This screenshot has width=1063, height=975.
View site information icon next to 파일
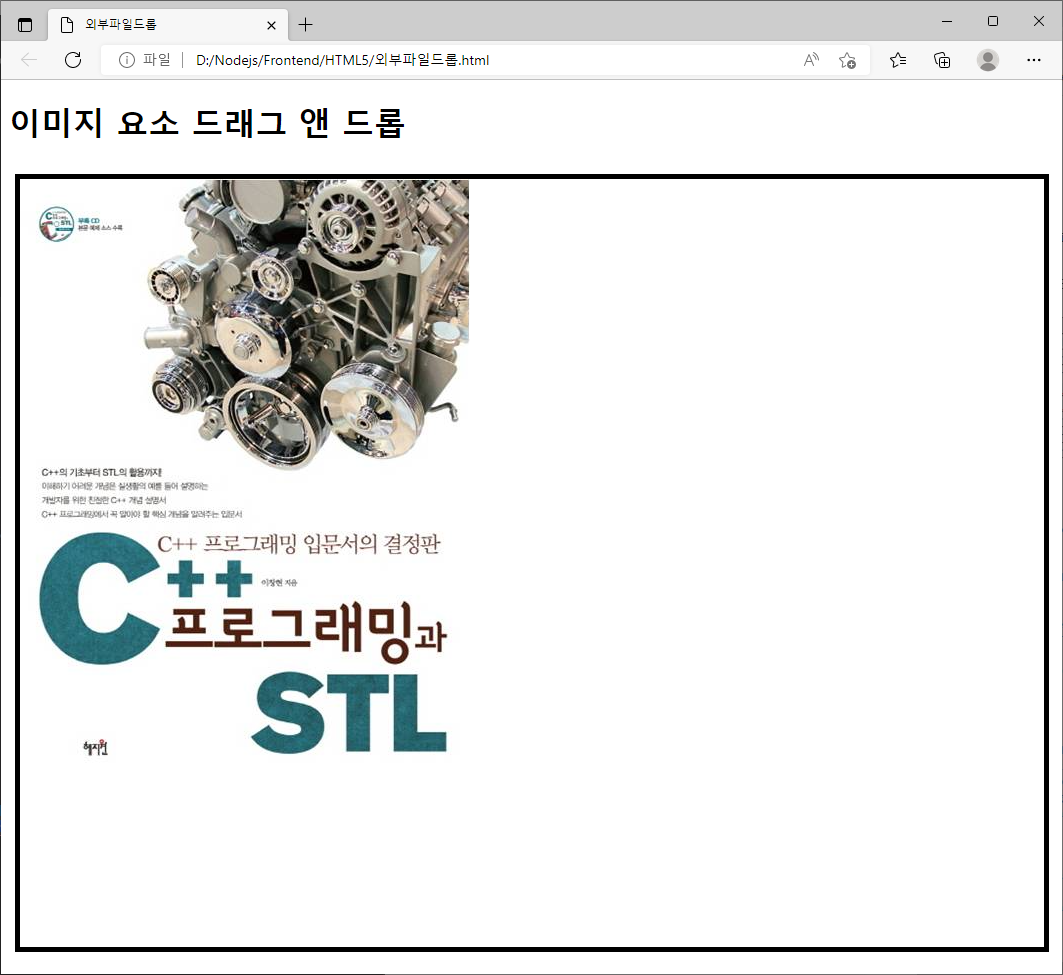click(x=127, y=60)
